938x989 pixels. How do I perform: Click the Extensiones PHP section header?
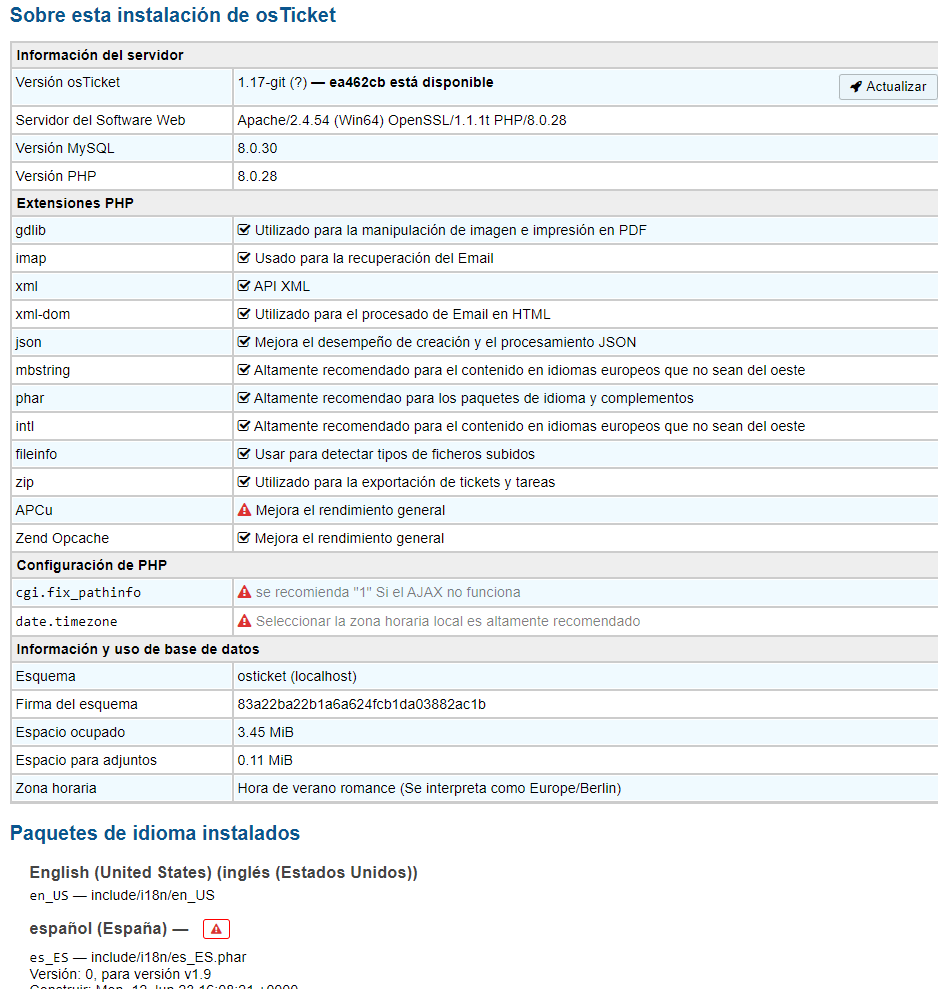tap(75, 203)
